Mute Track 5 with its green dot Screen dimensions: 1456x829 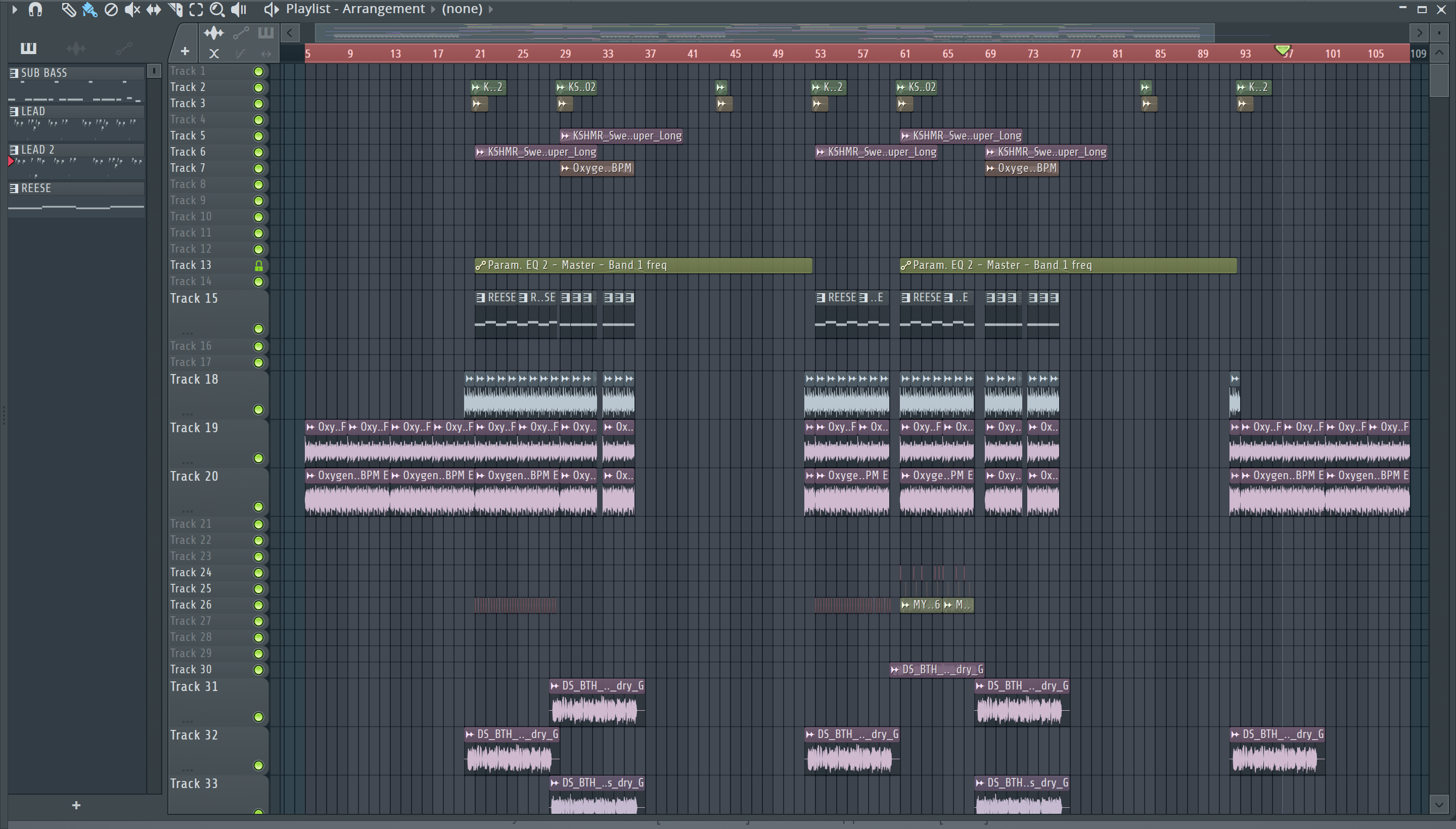(258, 136)
